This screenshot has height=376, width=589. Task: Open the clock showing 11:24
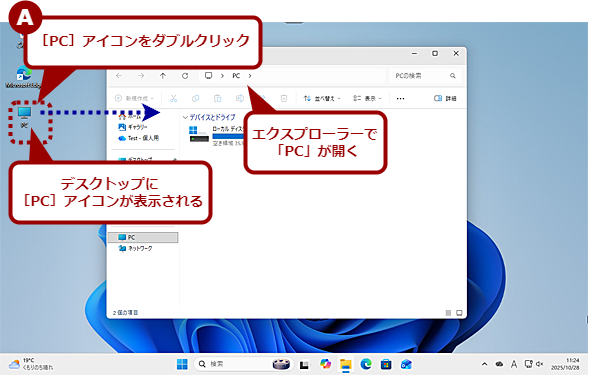click(565, 364)
